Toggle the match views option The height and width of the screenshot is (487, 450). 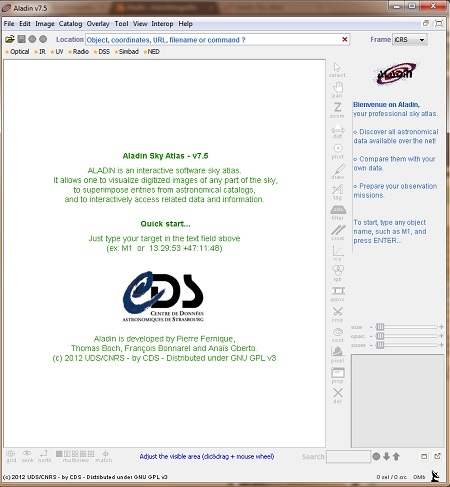(104, 456)
